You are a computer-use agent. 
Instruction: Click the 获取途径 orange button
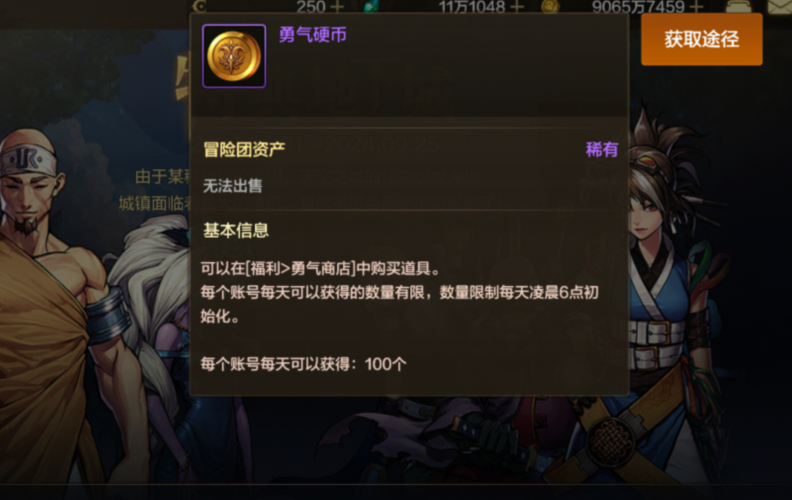tap(702, 39)
